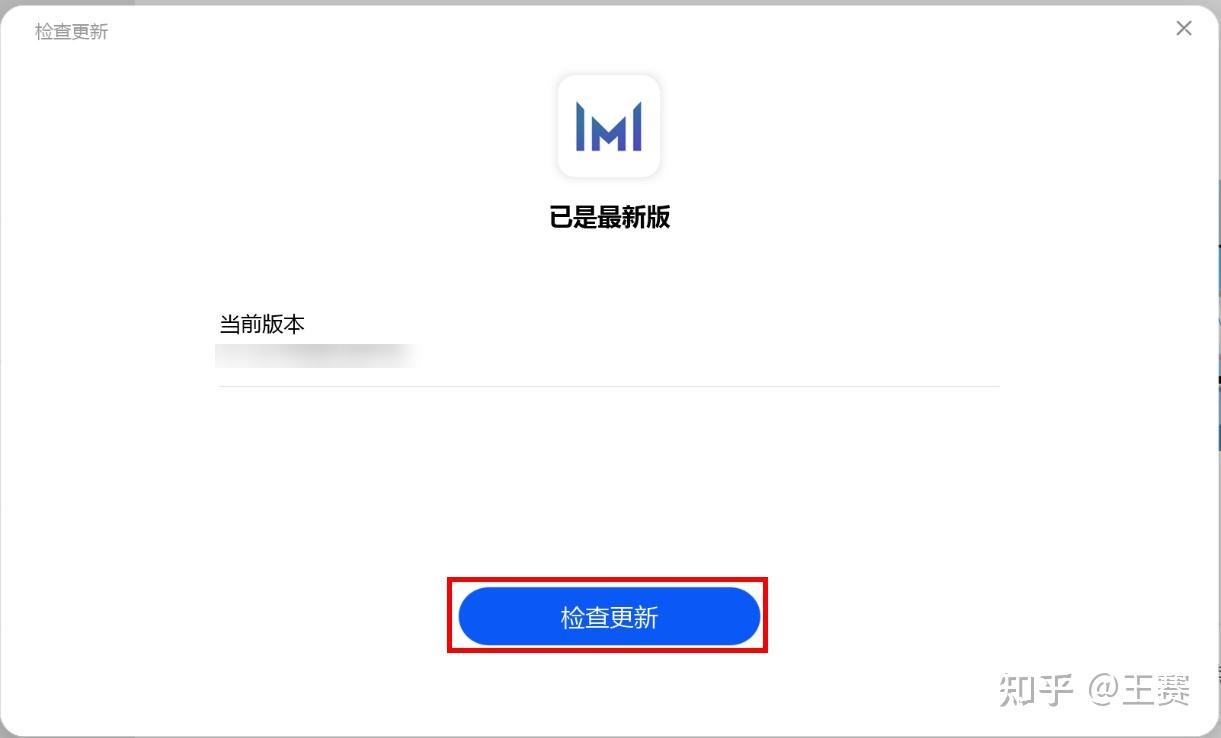Click the white rounded tile behind the logo
The width and height of the screenshot is (1221, 738).
[x=609, y=126]
